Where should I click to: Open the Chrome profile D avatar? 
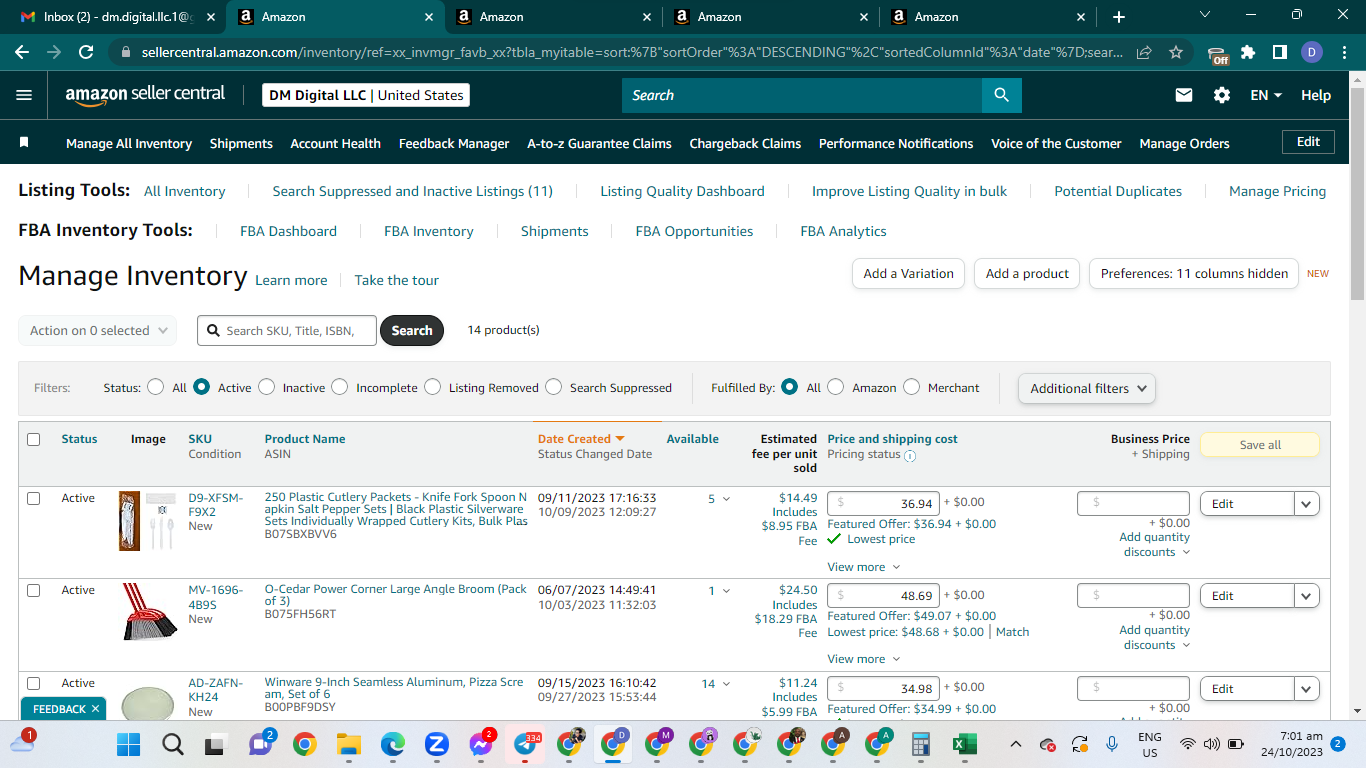pyautogui.click(x=1312, y=52)
